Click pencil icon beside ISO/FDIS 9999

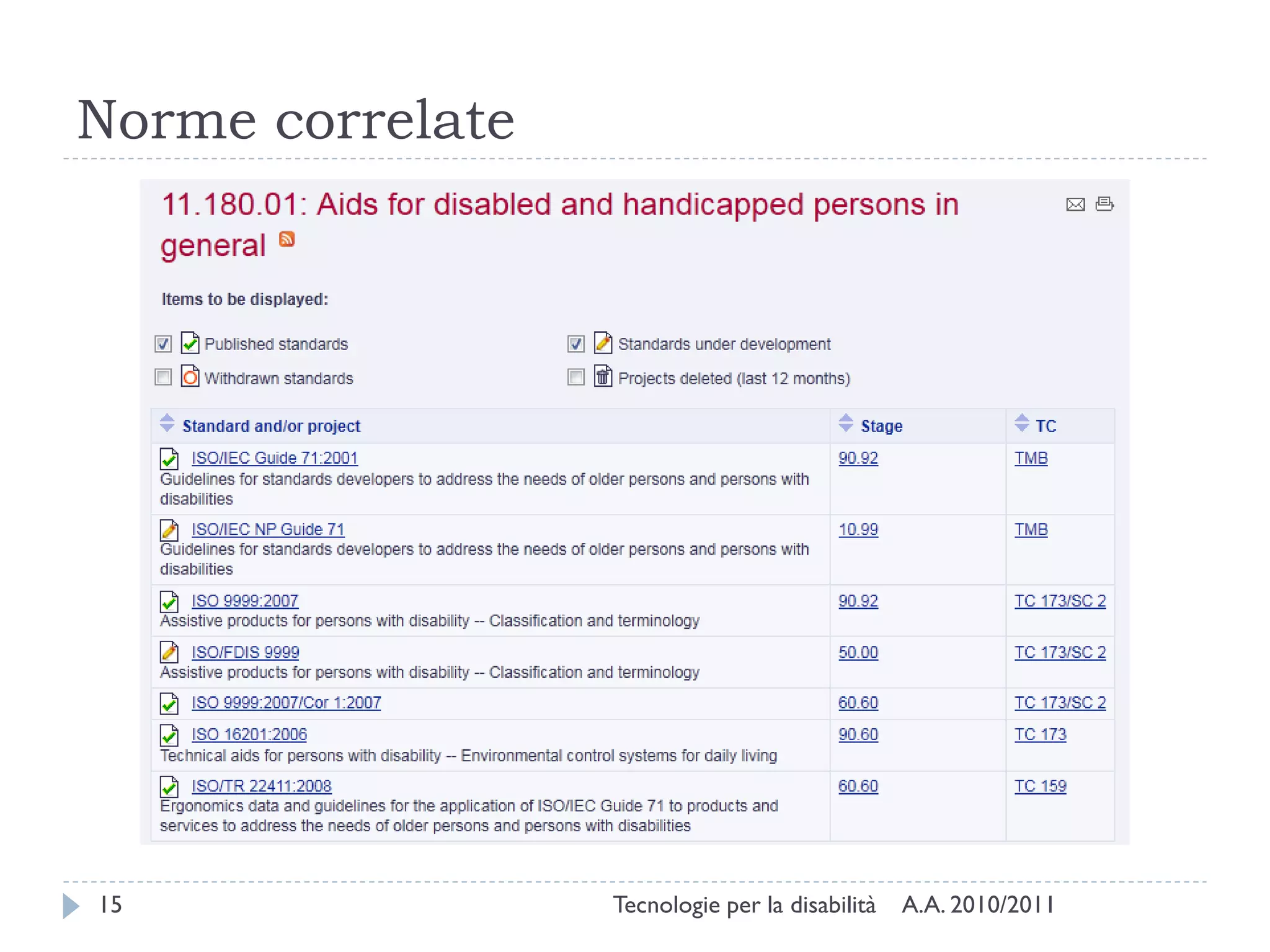point(169,653)
